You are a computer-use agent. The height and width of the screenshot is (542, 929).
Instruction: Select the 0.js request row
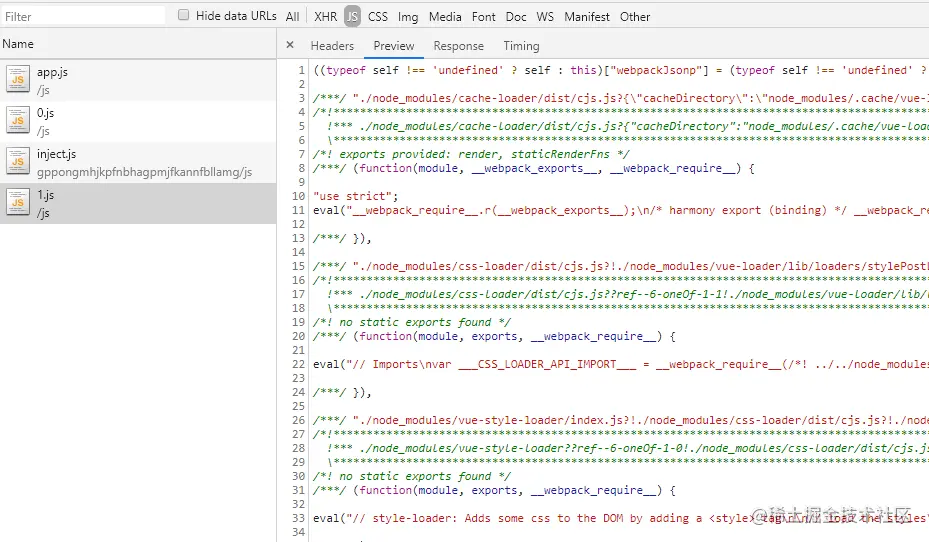point(138,121)
